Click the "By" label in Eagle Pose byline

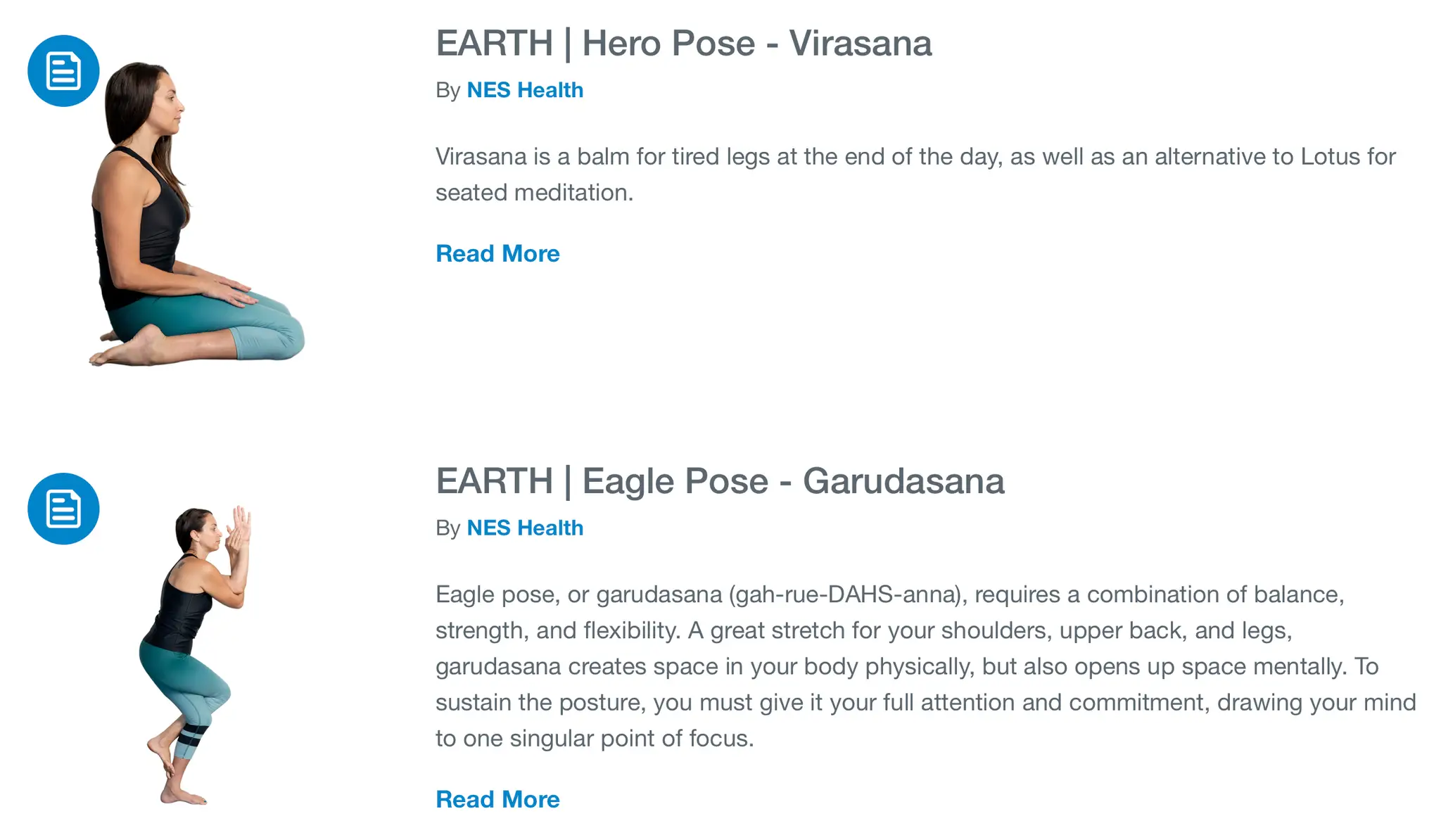pyautogui.click(x=447, y=528)
